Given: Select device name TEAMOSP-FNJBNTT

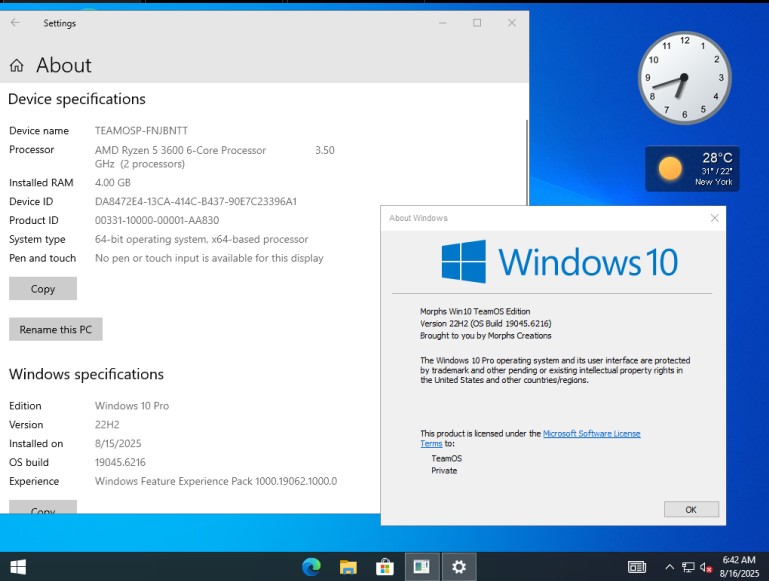Looking at the screenshot, I should click(x=141, y=130).
